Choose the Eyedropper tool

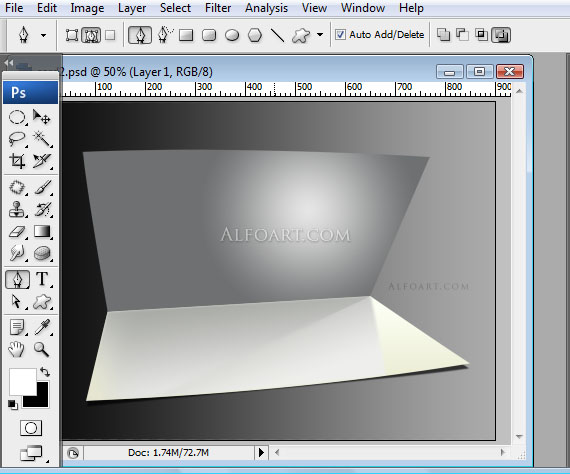42,327
